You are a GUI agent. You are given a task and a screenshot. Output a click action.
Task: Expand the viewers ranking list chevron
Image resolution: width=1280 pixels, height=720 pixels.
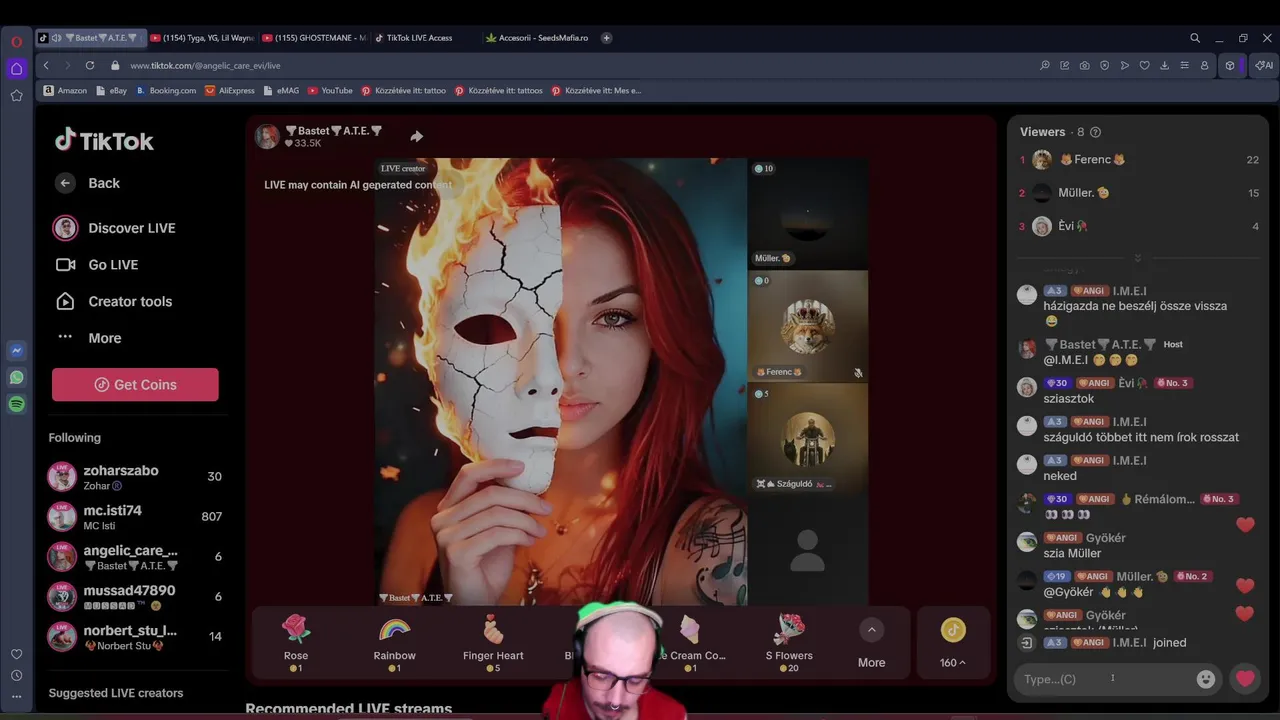click(x=1137, y=258)
